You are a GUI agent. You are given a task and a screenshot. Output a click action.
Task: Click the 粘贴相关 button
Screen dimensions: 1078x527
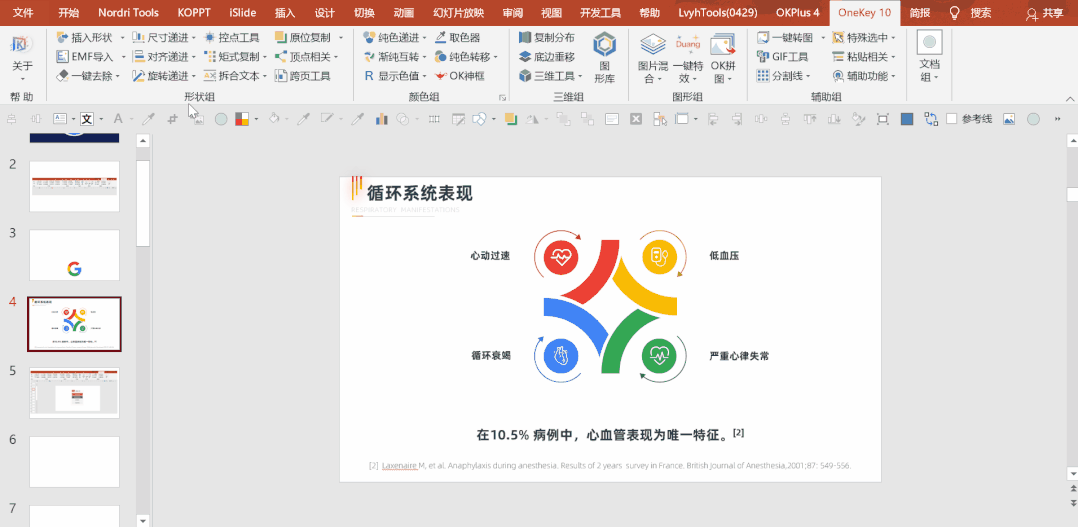pyautogui.click(x=860, y=57)
